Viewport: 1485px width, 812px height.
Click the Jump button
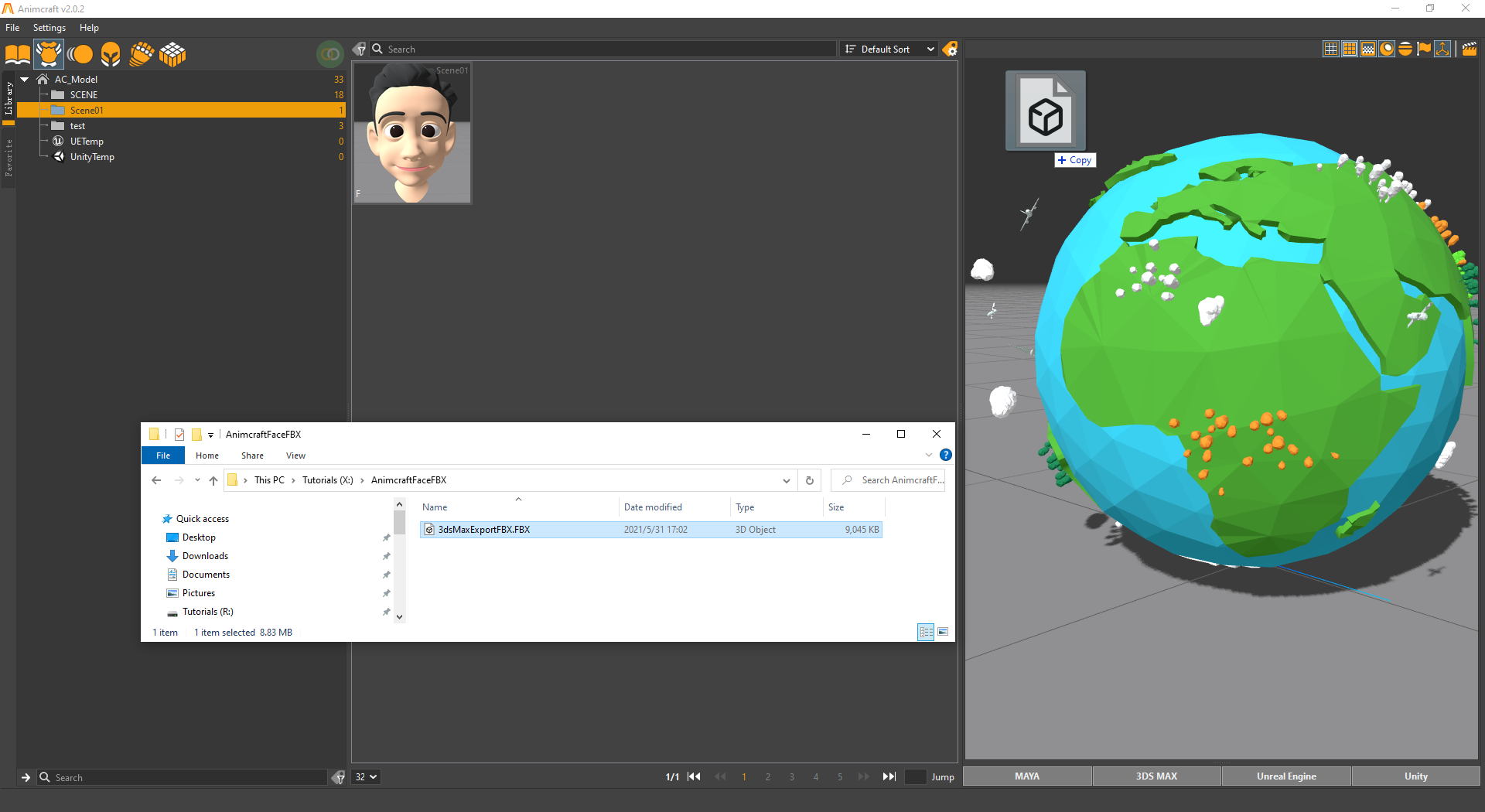tap(943, 777)
